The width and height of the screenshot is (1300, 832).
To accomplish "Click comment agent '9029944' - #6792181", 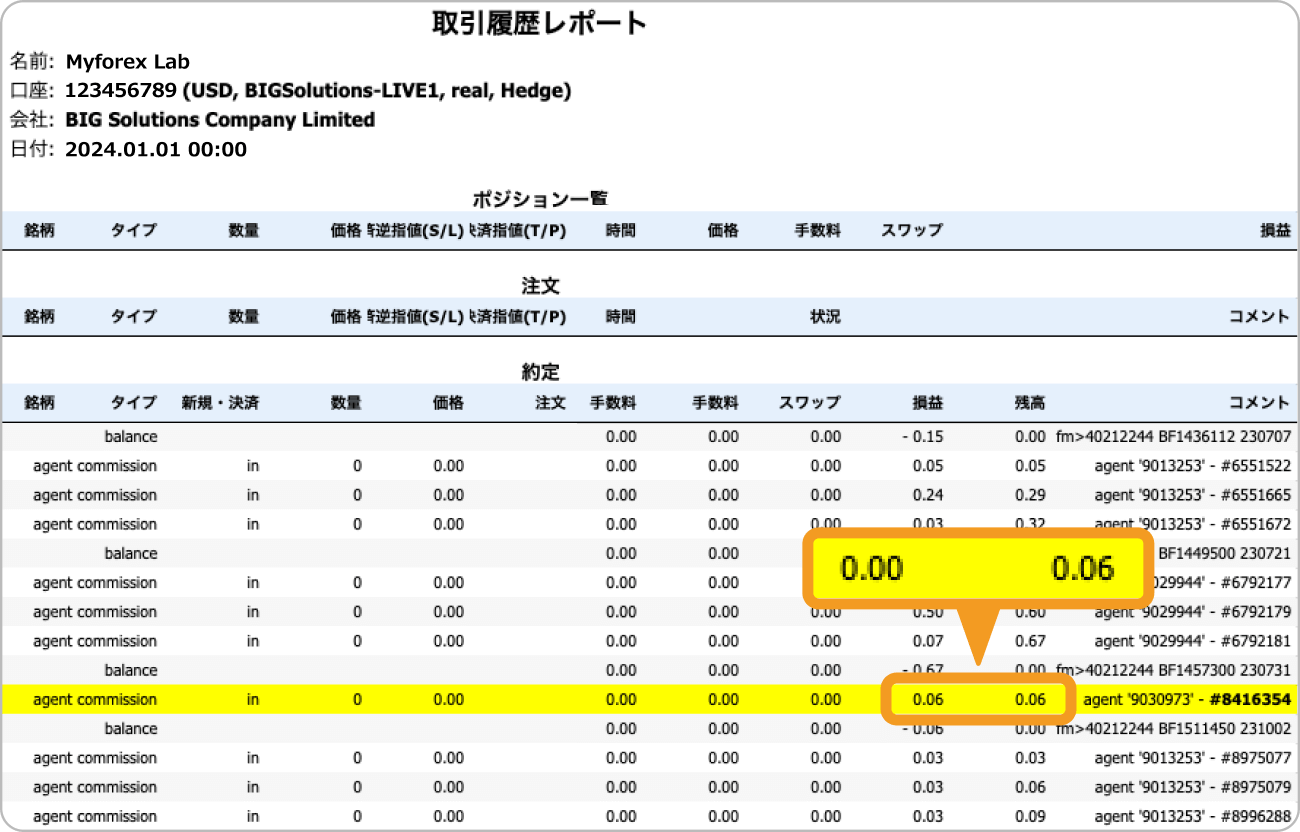I will click(x=1192, y=641).
